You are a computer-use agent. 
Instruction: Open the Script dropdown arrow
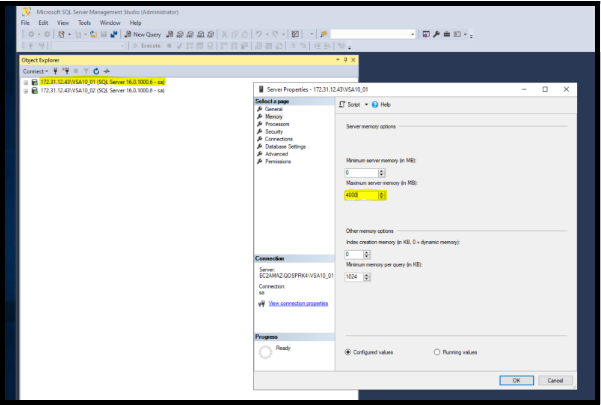366,105
